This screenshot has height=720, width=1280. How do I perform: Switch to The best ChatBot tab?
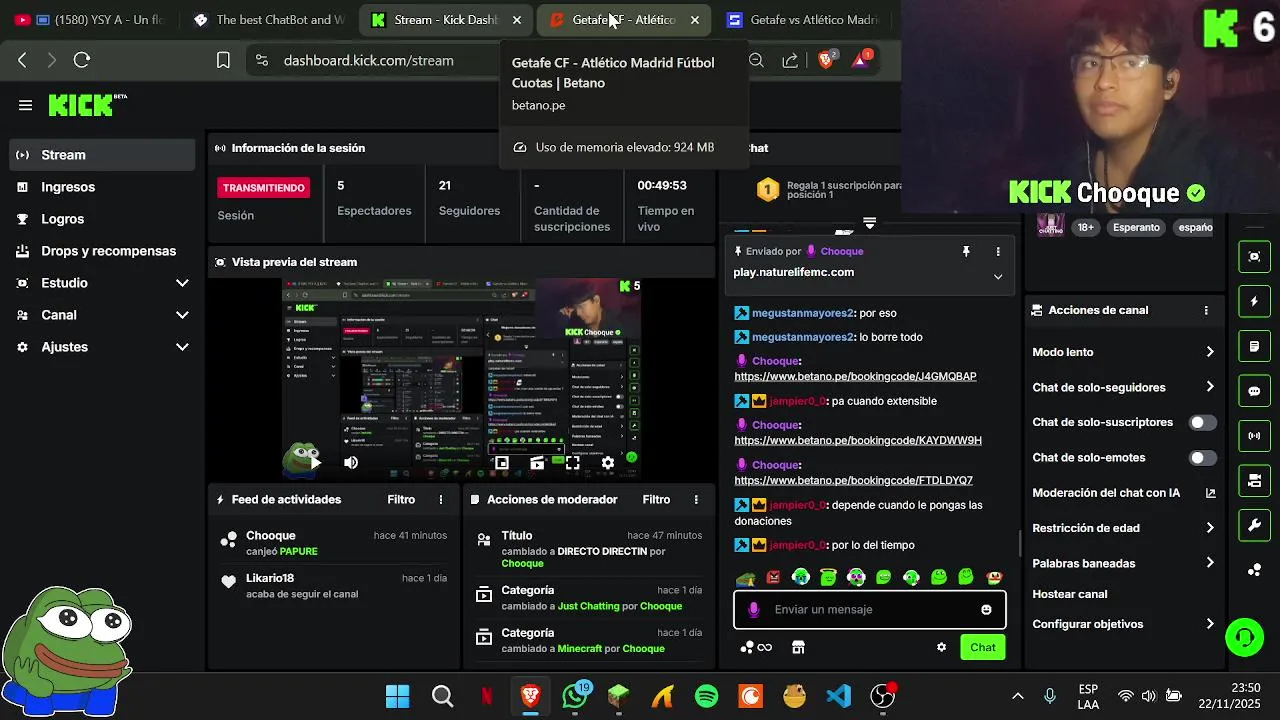[x=270, y=19]
